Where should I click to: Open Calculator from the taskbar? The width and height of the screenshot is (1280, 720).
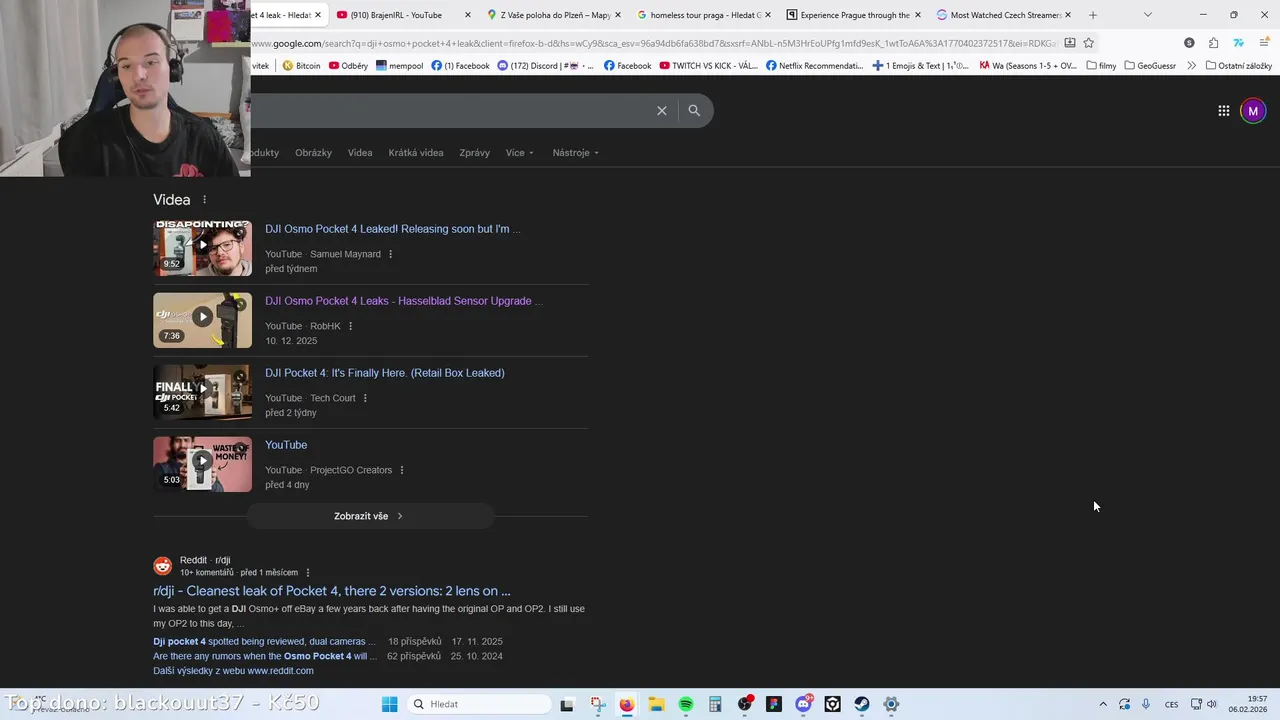click(x=715, y=704)
